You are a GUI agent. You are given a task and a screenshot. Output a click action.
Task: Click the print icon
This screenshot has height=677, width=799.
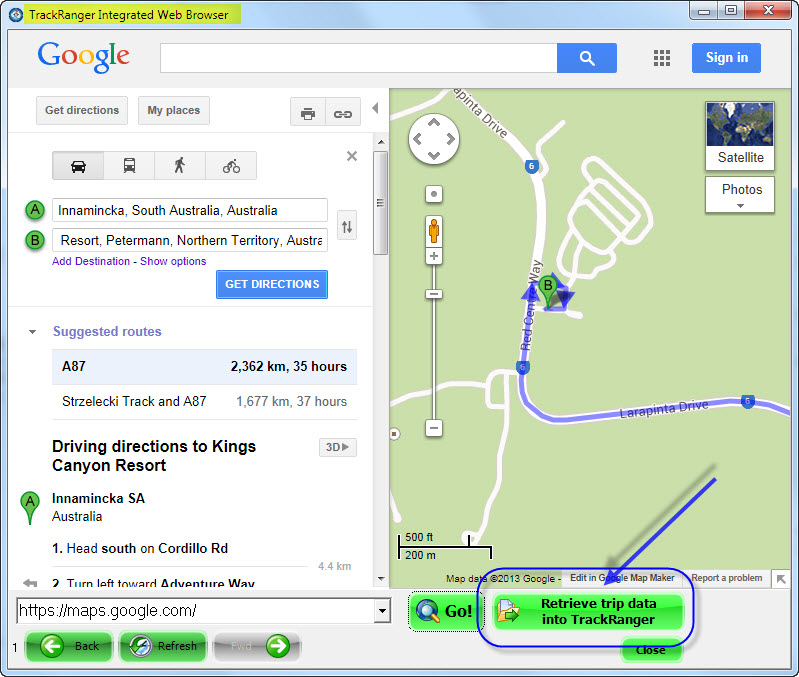coord(308,113)
